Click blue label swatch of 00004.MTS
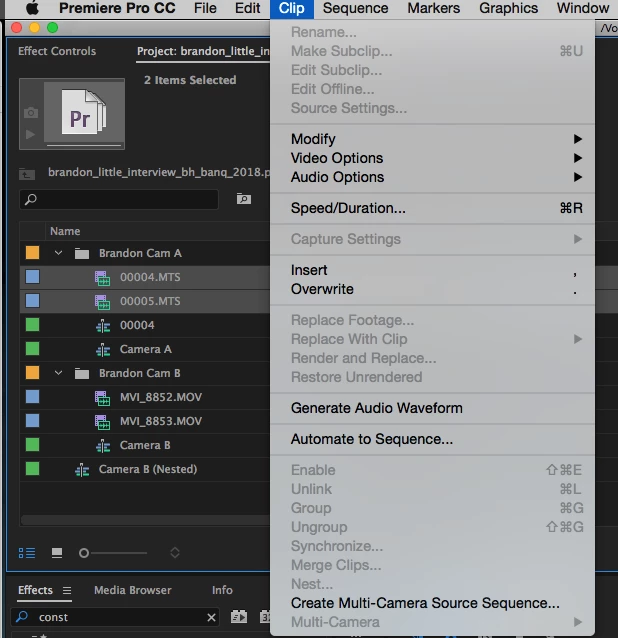This screenshot has height=638, width=618. 33,277
